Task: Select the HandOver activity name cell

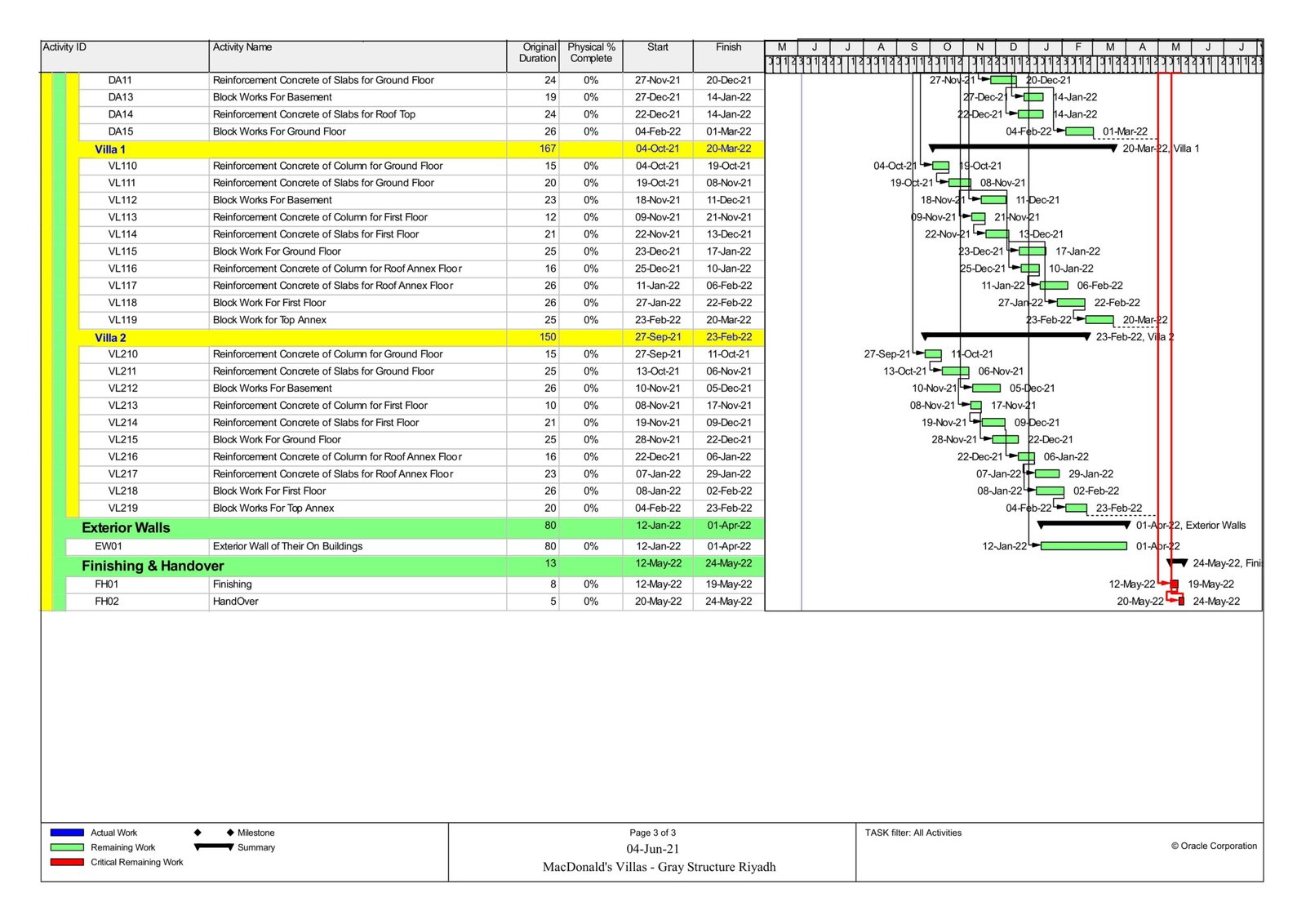Action: 236,602
